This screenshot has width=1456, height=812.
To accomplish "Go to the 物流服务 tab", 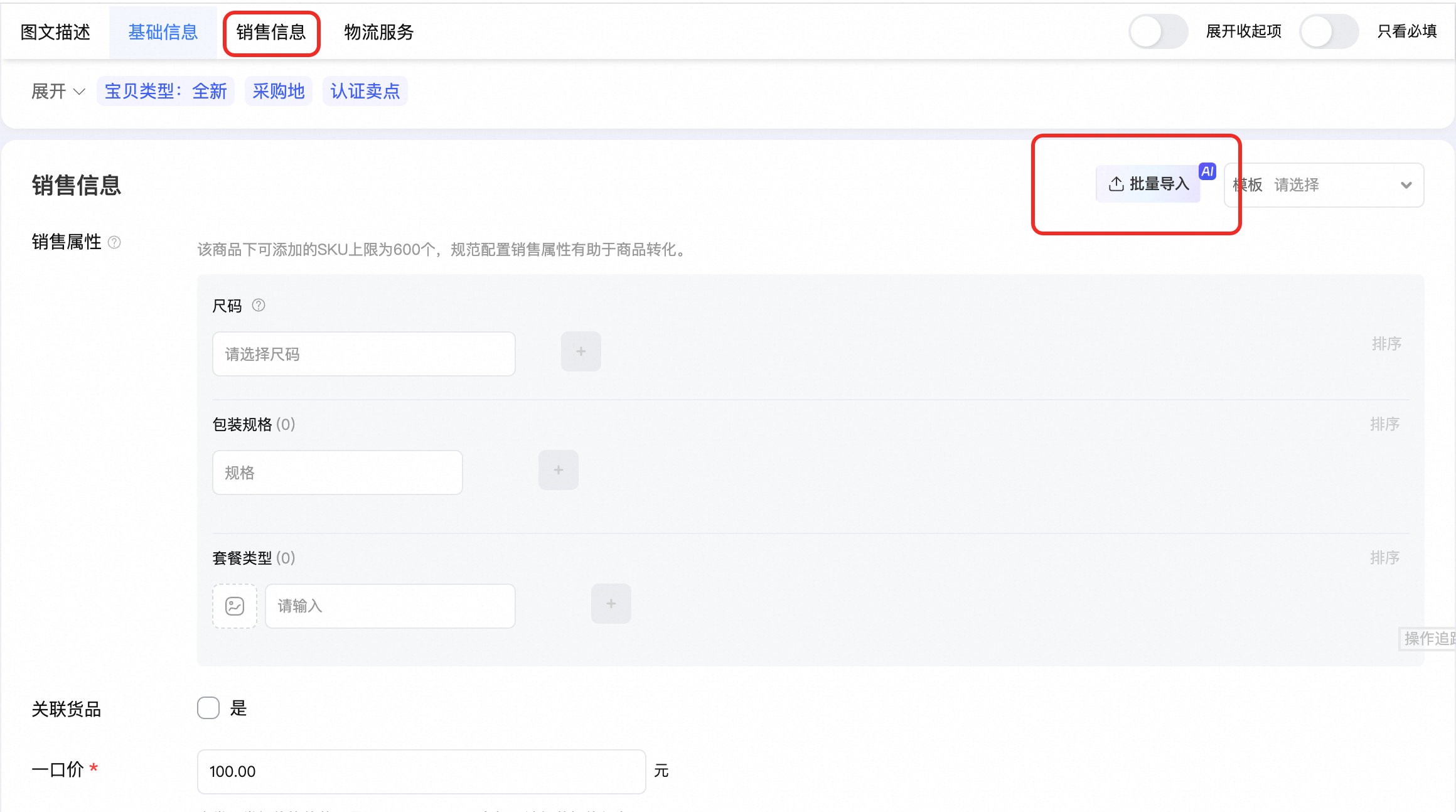I will pos(379,32).
